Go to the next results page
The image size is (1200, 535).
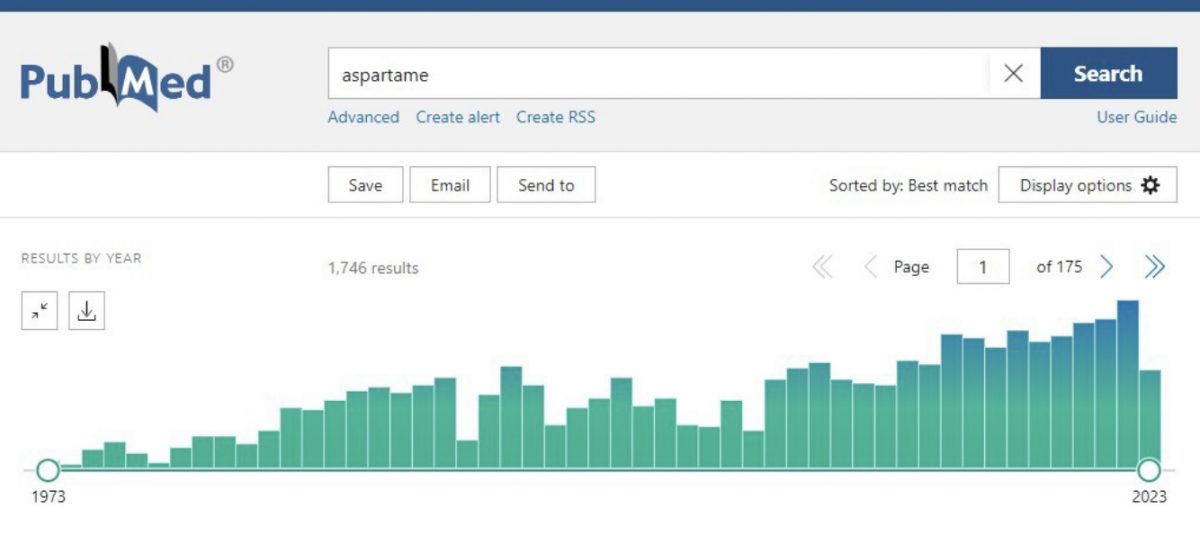1107,267
